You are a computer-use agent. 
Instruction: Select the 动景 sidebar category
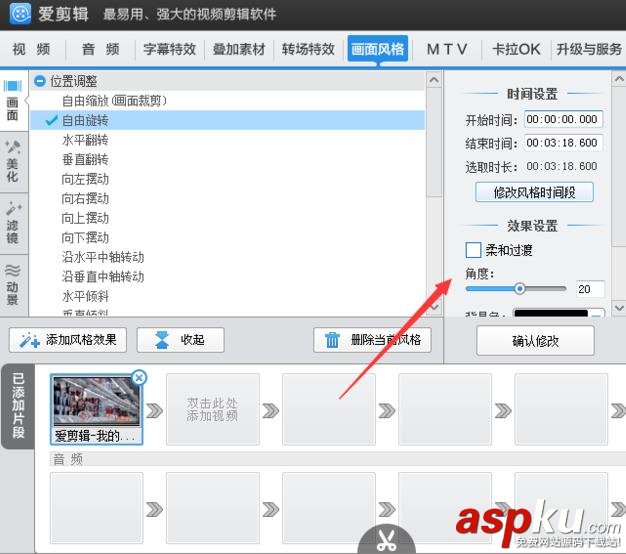tap(13, 285)
